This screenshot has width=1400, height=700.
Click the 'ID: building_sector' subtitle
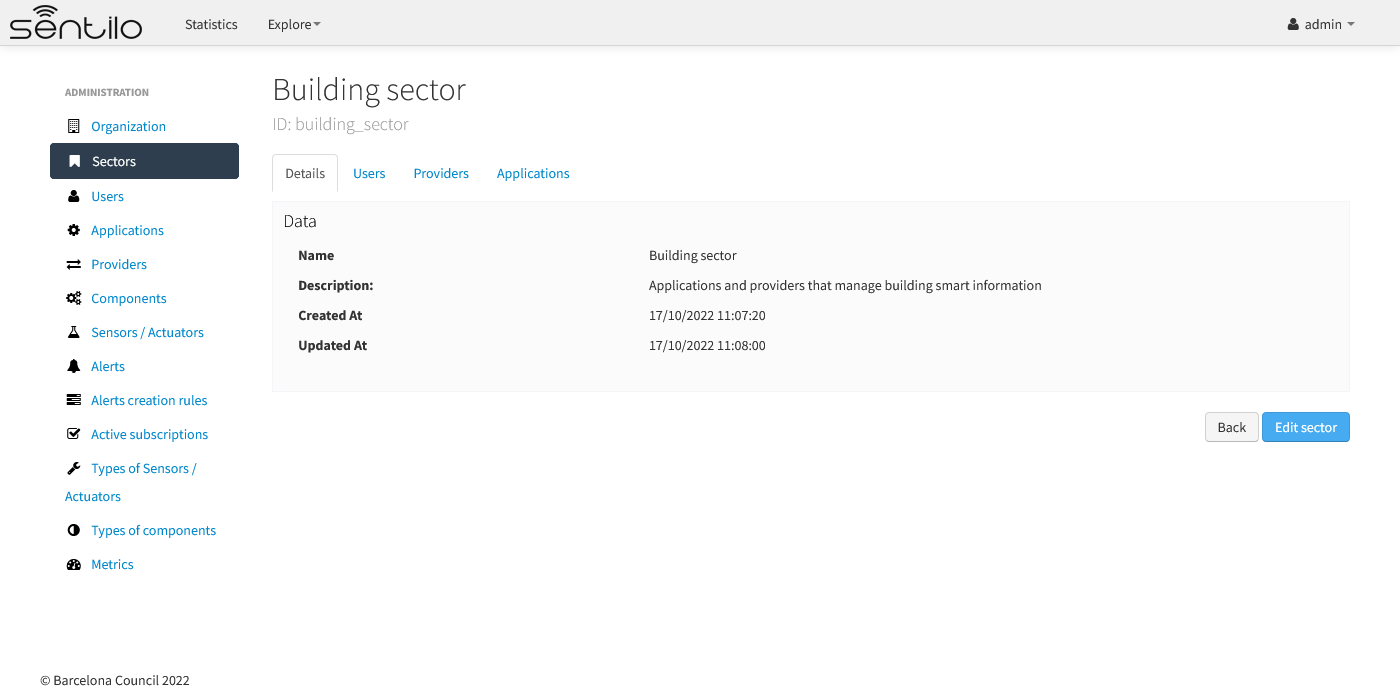[340, 124]
